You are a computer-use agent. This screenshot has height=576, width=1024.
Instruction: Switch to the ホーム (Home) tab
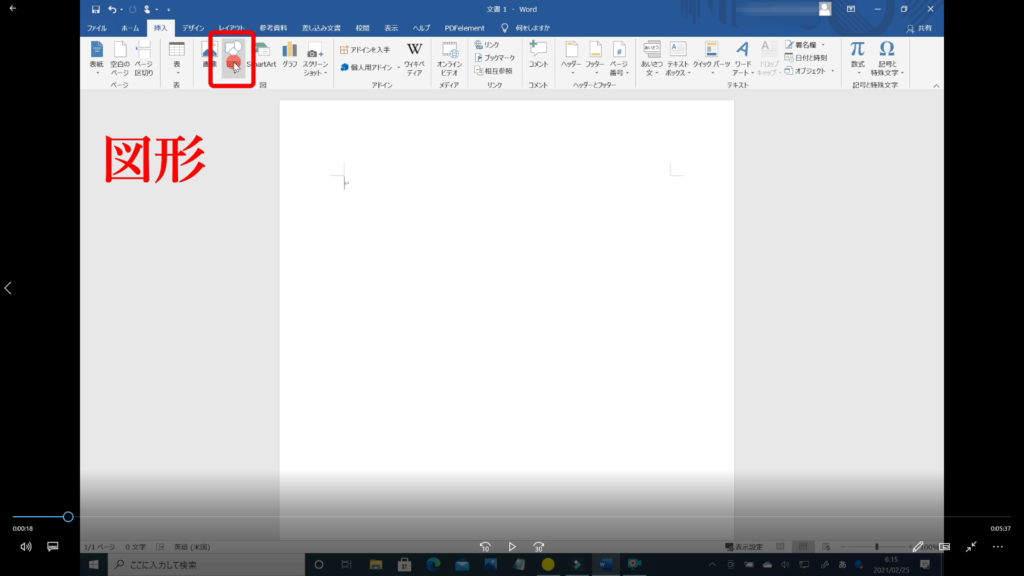tap(129, 28)
